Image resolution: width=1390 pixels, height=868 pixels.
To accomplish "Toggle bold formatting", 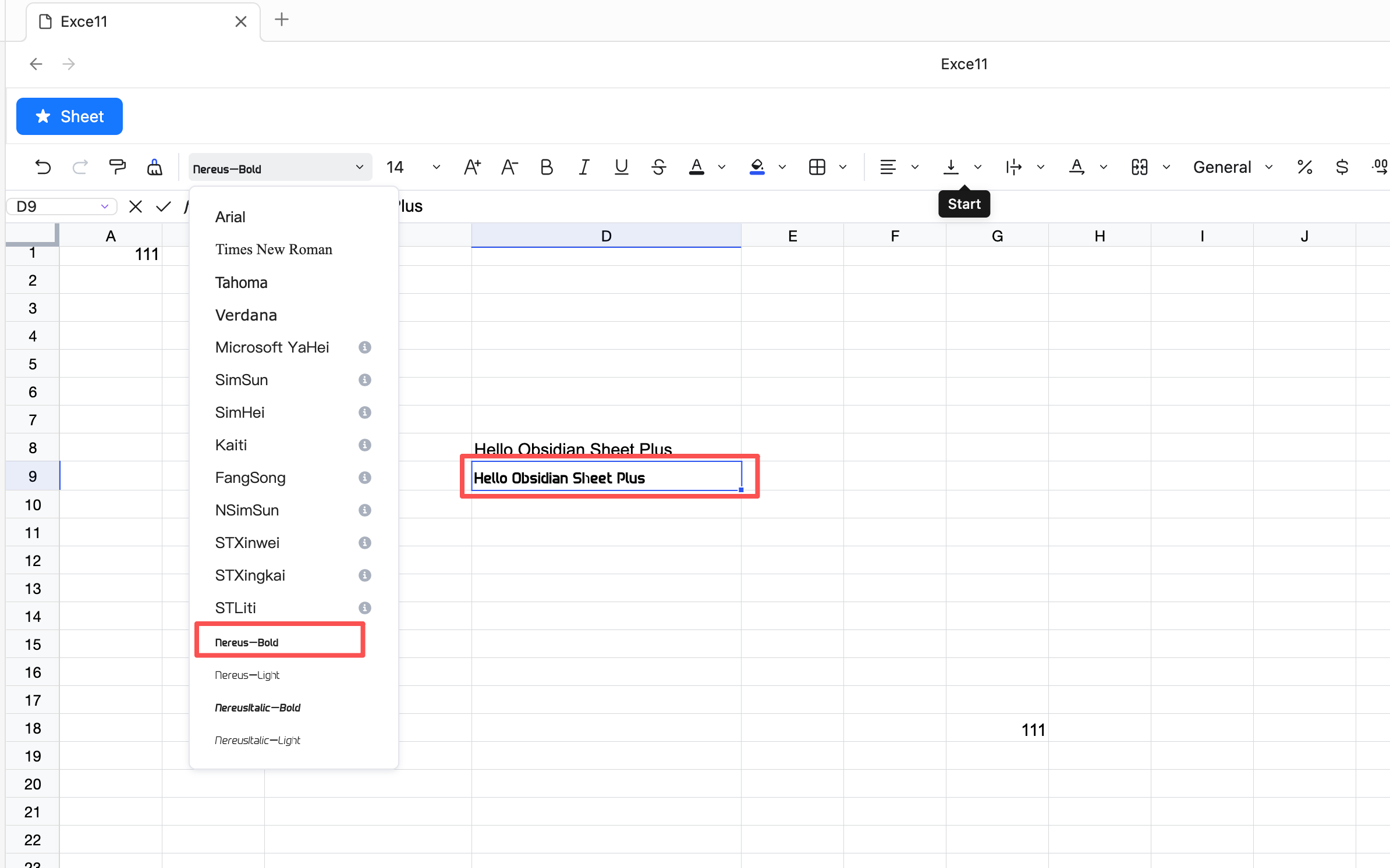I will 546,168.
